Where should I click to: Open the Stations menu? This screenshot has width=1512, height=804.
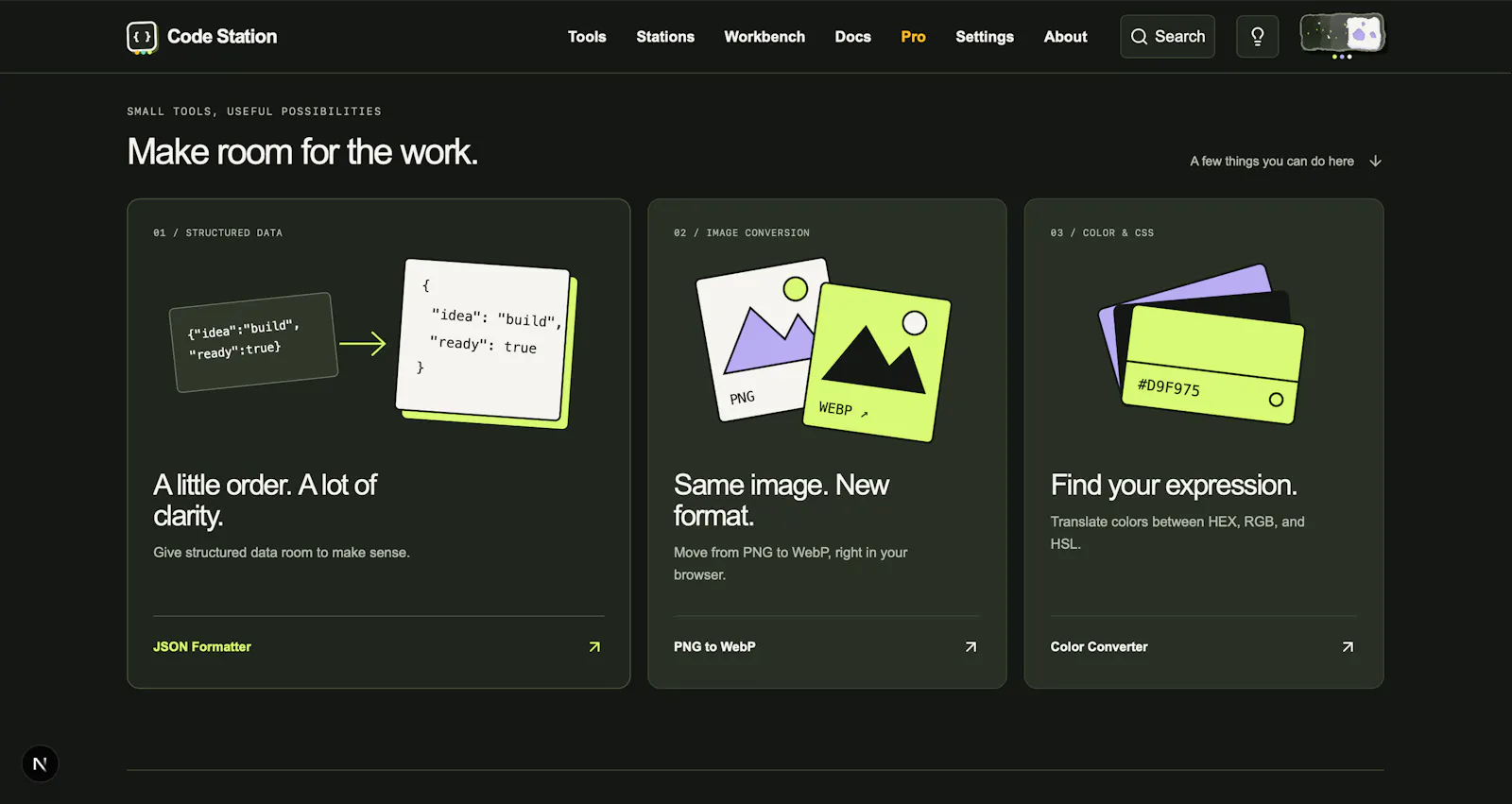[665, 37]
